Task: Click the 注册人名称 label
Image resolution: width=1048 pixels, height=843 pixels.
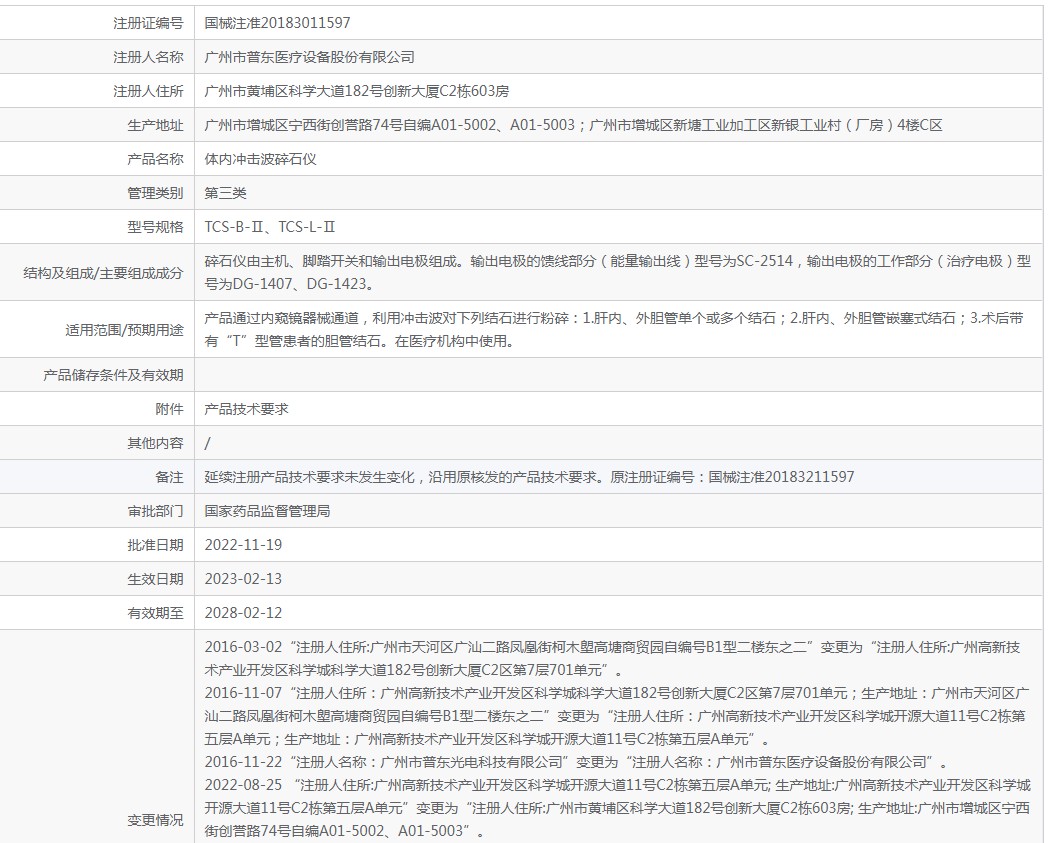Action: [x=148, y=57]
